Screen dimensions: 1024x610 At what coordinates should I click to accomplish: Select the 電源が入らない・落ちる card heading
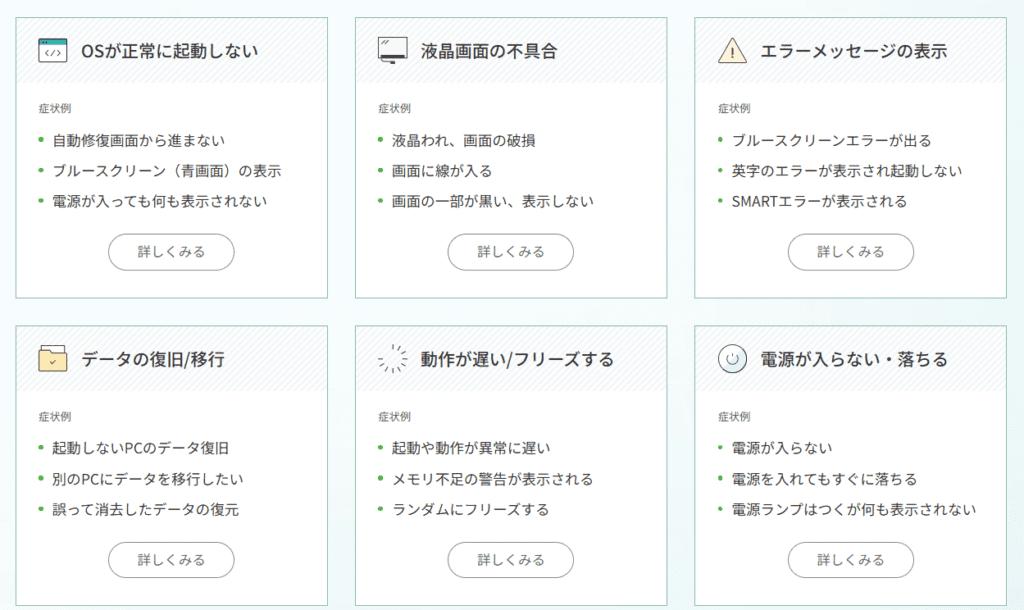854,359
